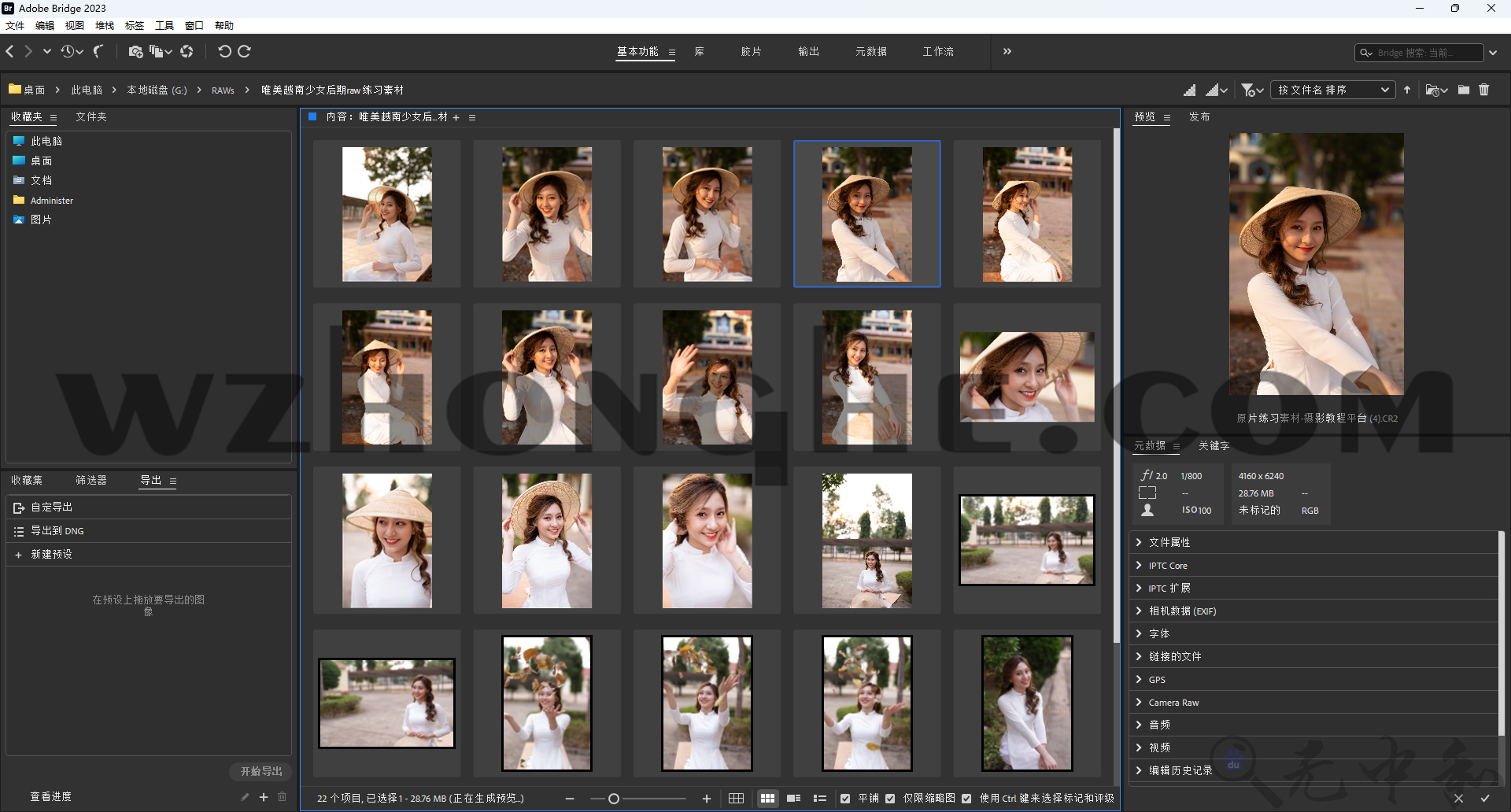Delete item with the trash icon

[x=1483, y=90]
